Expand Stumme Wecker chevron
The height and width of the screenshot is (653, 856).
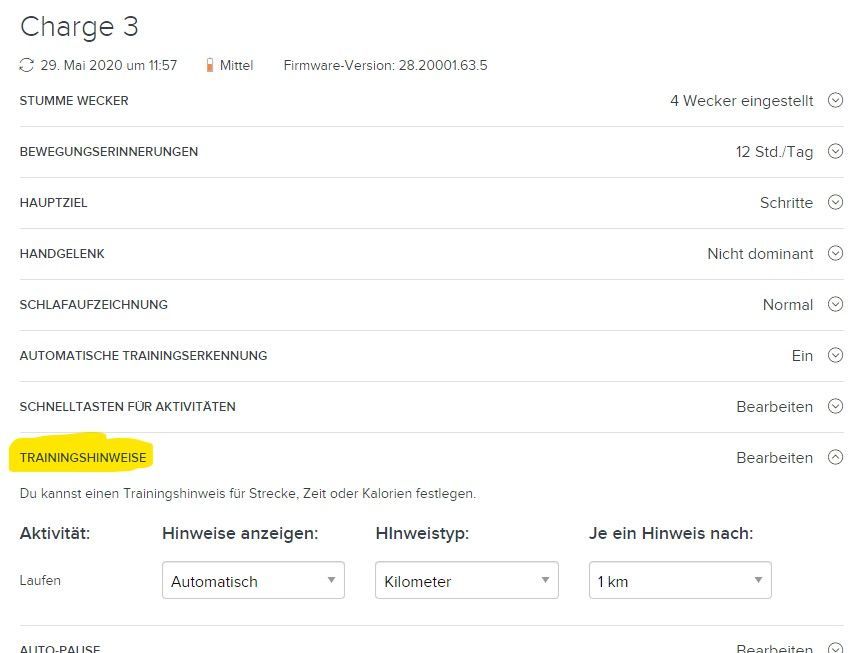click(835, 100)
